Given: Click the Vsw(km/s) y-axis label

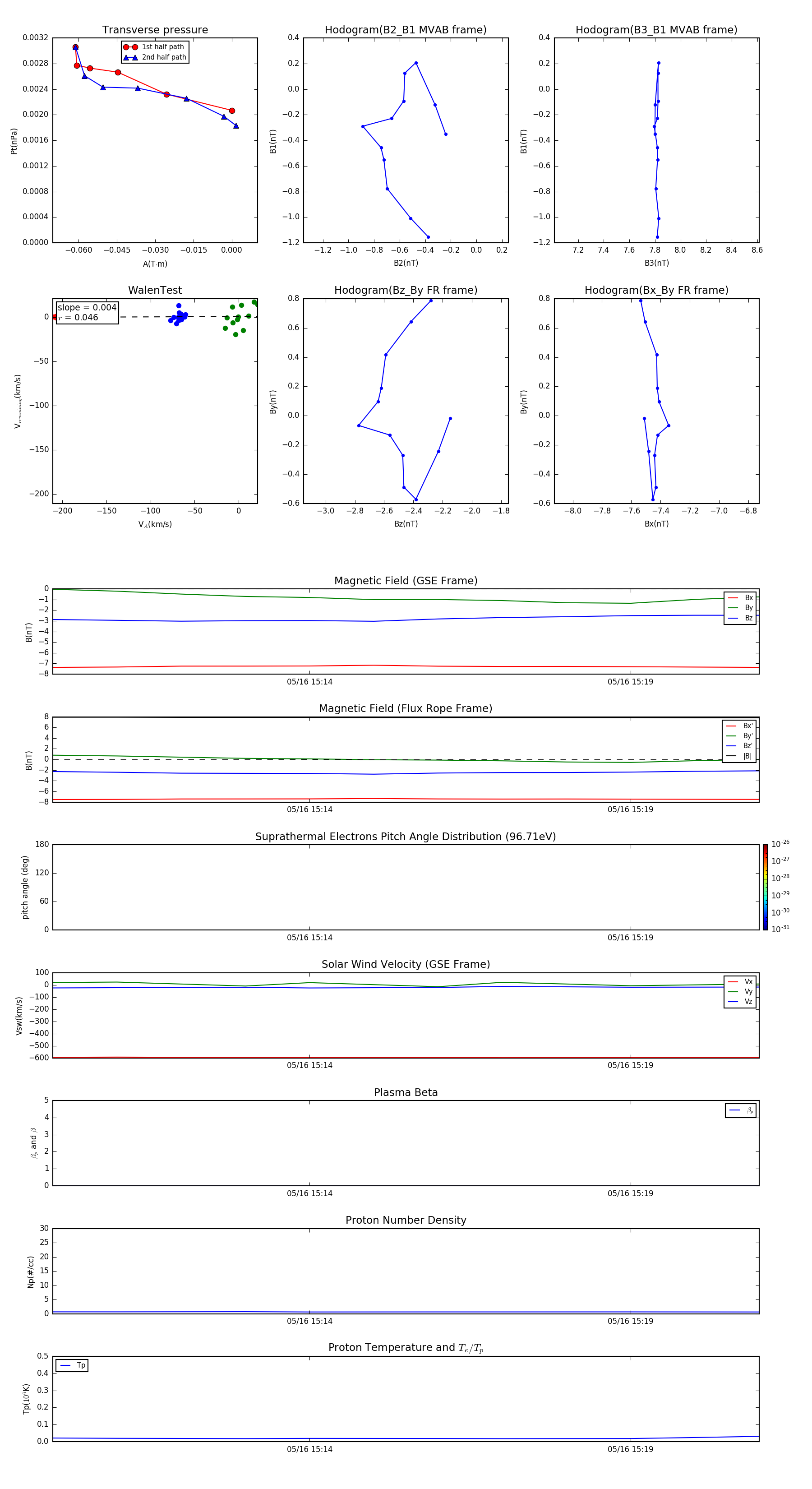Looking at the screenshot, I should (x=18, y=1016).
